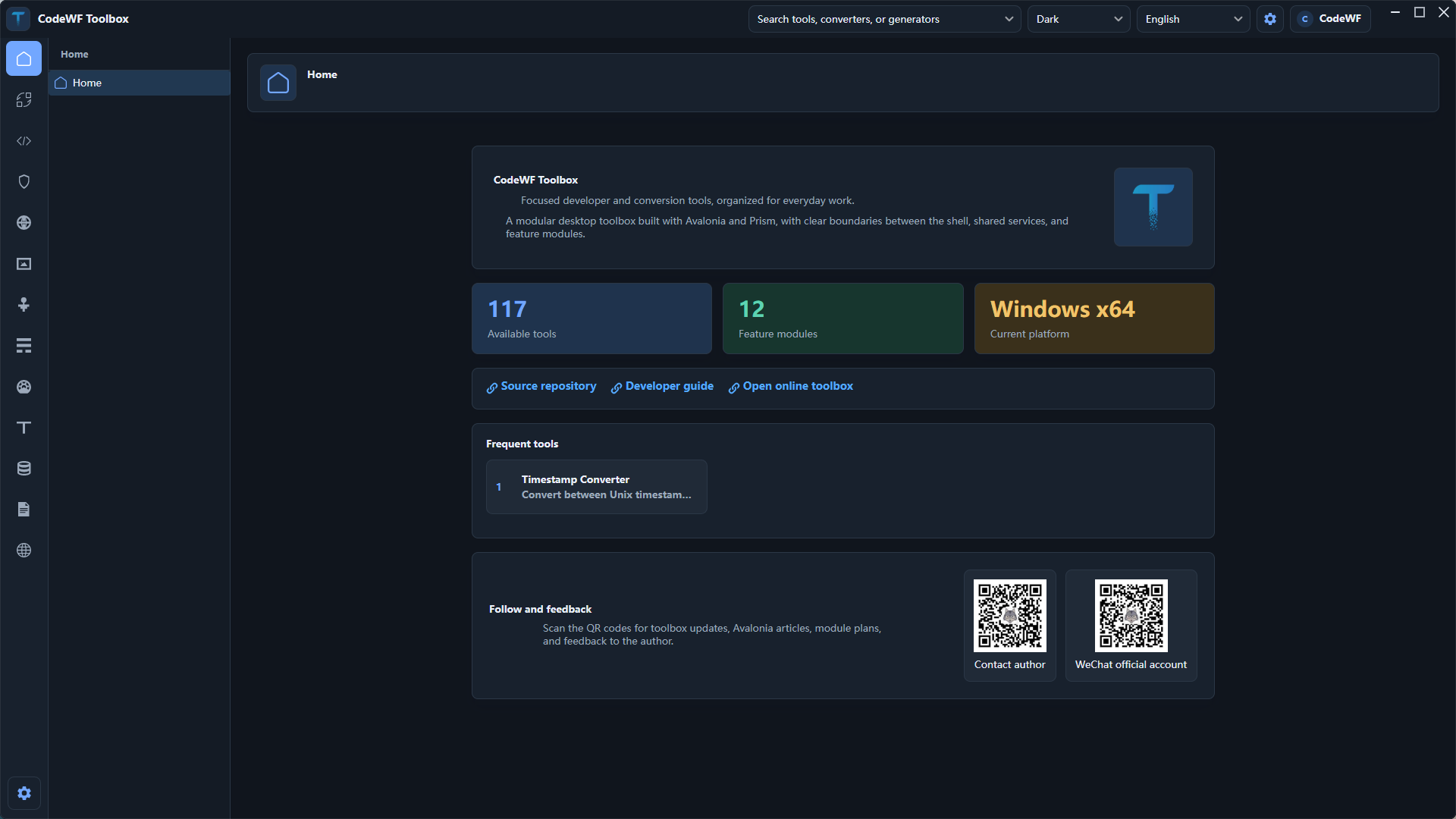Viewport: 1456px width, 819px height.
Task: Open the code tools module (</> icon)
Action: coord(24,141)
